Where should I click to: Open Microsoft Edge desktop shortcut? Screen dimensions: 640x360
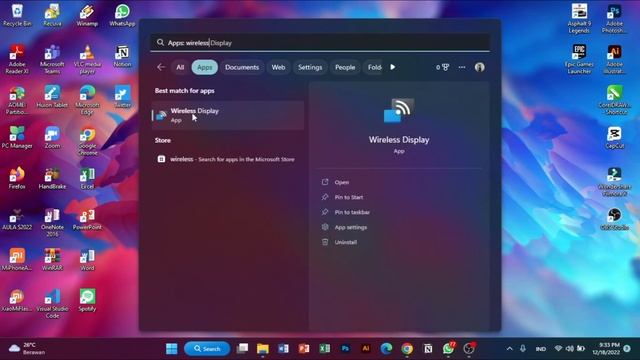click(x=87, y=100)
